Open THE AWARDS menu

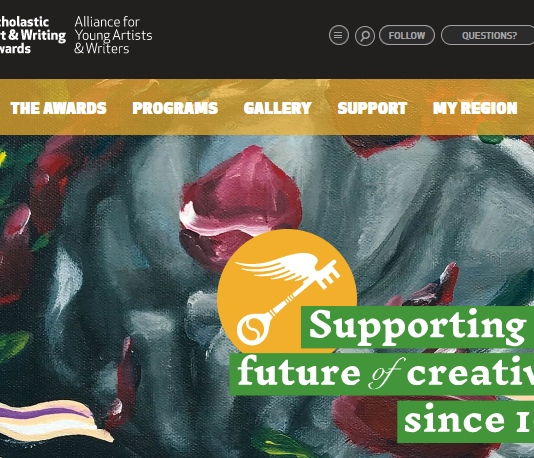(x=59, y=108)
